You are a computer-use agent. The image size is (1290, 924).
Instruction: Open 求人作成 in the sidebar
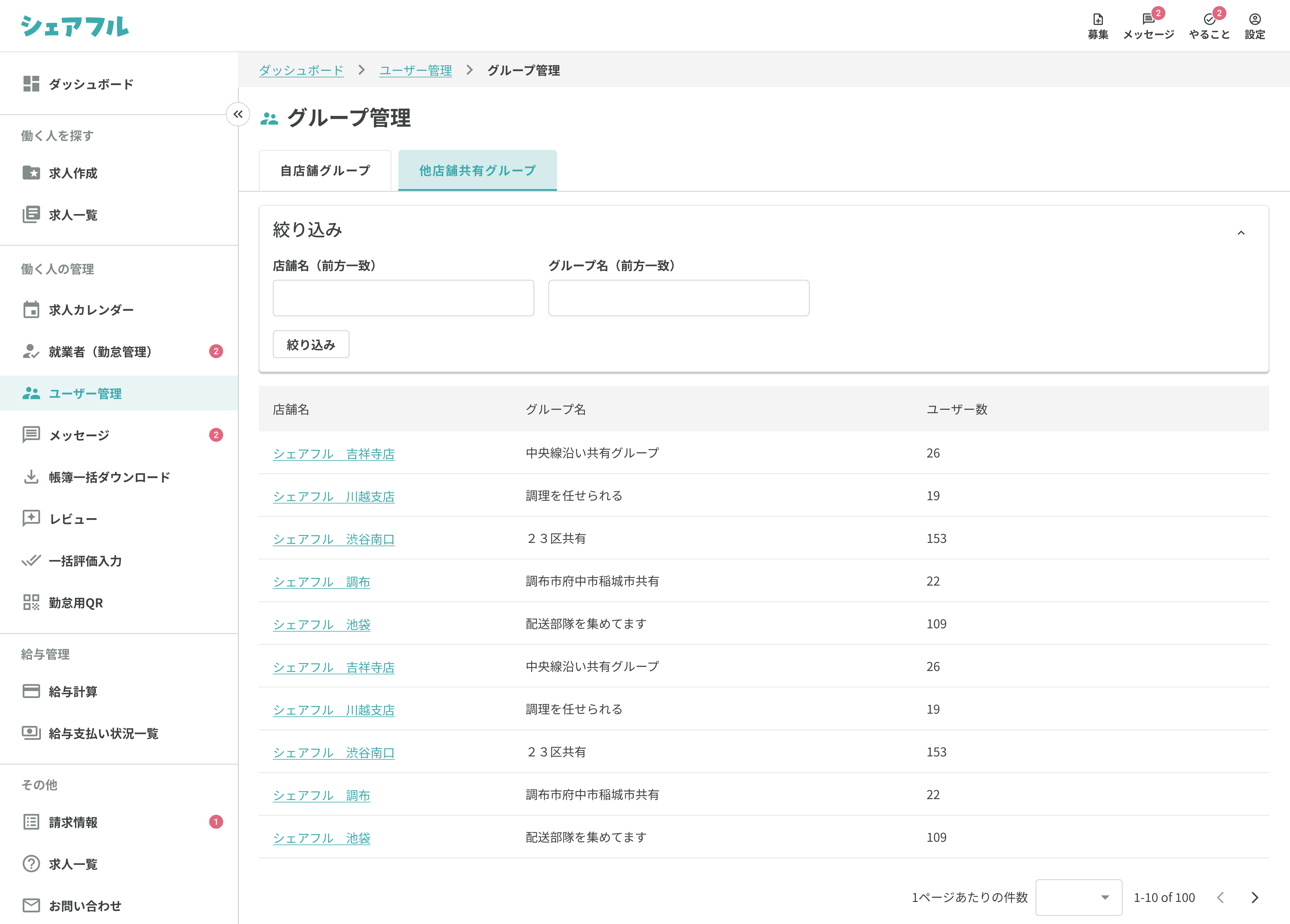119,172
